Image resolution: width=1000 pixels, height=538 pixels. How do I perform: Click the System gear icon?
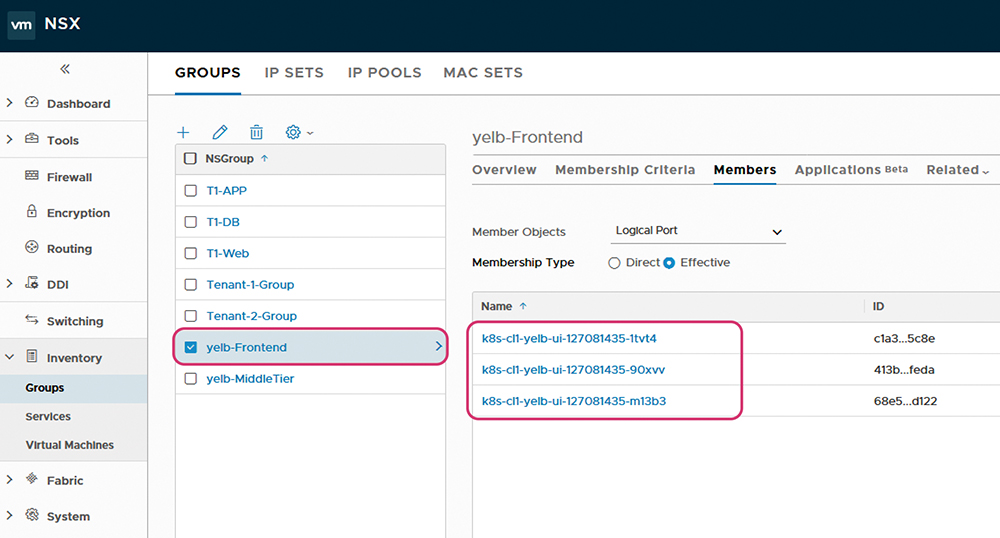coord(32,514)
